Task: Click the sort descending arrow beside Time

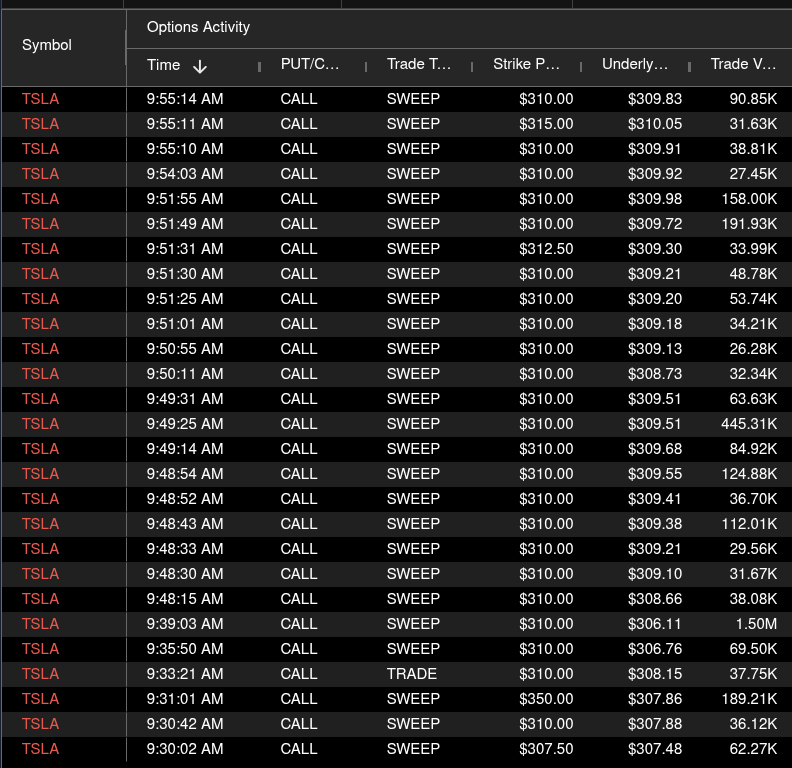Action: point(200,66)
